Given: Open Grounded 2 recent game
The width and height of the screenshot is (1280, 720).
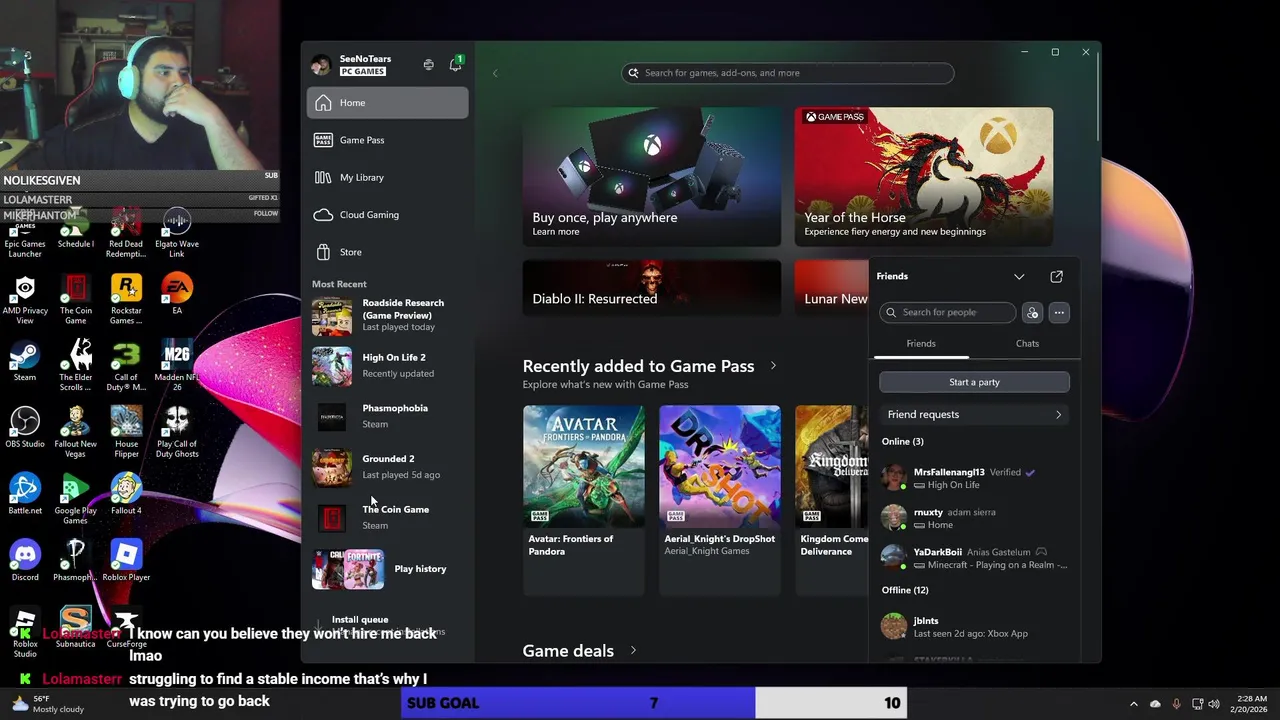Looking at the screenshot, I should [388, 467].
